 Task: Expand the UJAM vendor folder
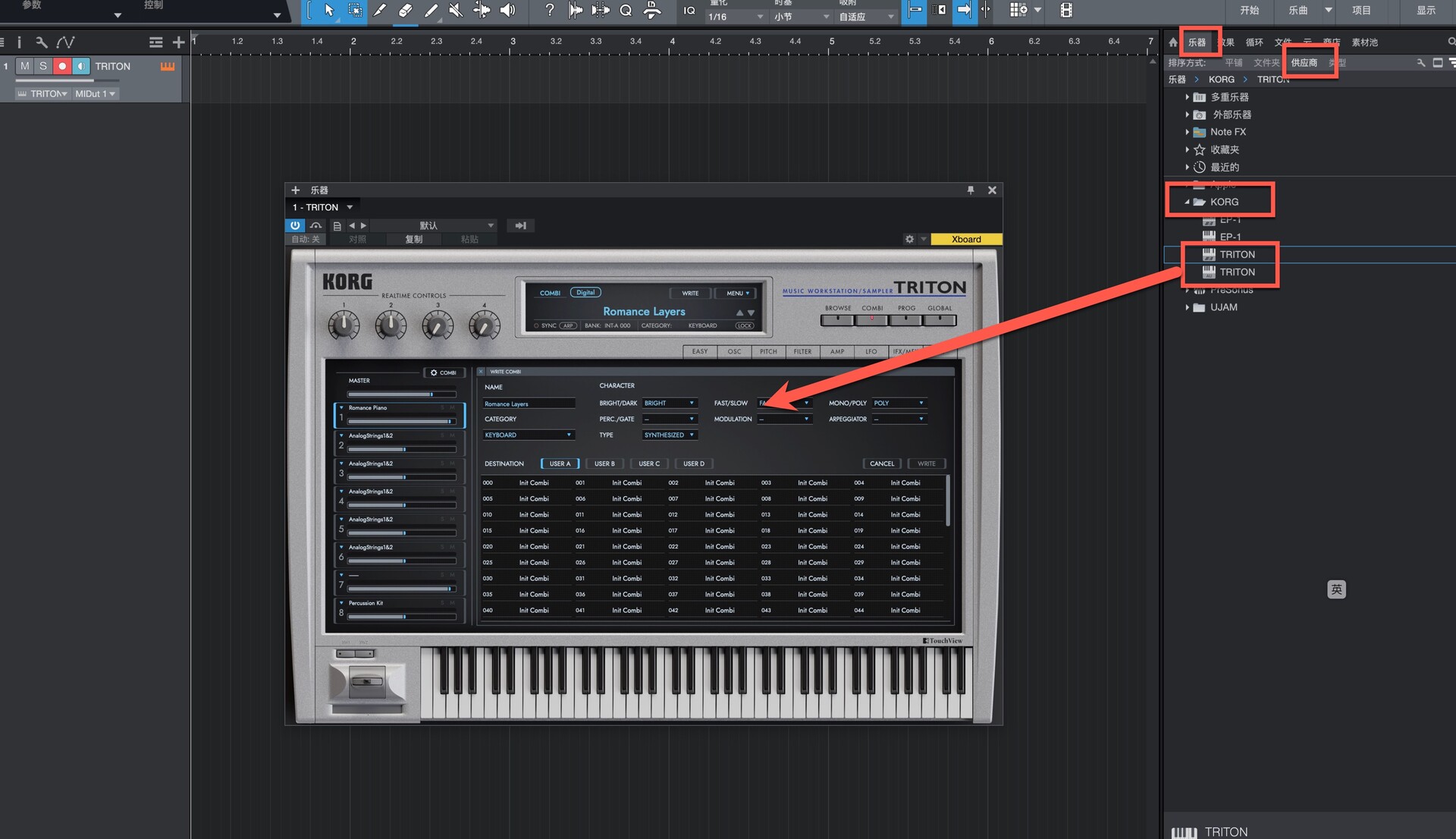point(1188,307)
